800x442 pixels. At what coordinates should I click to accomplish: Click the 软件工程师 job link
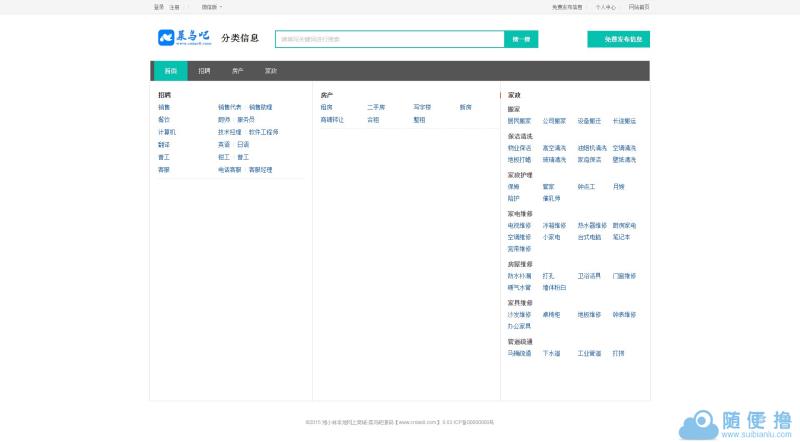[264, 132]
